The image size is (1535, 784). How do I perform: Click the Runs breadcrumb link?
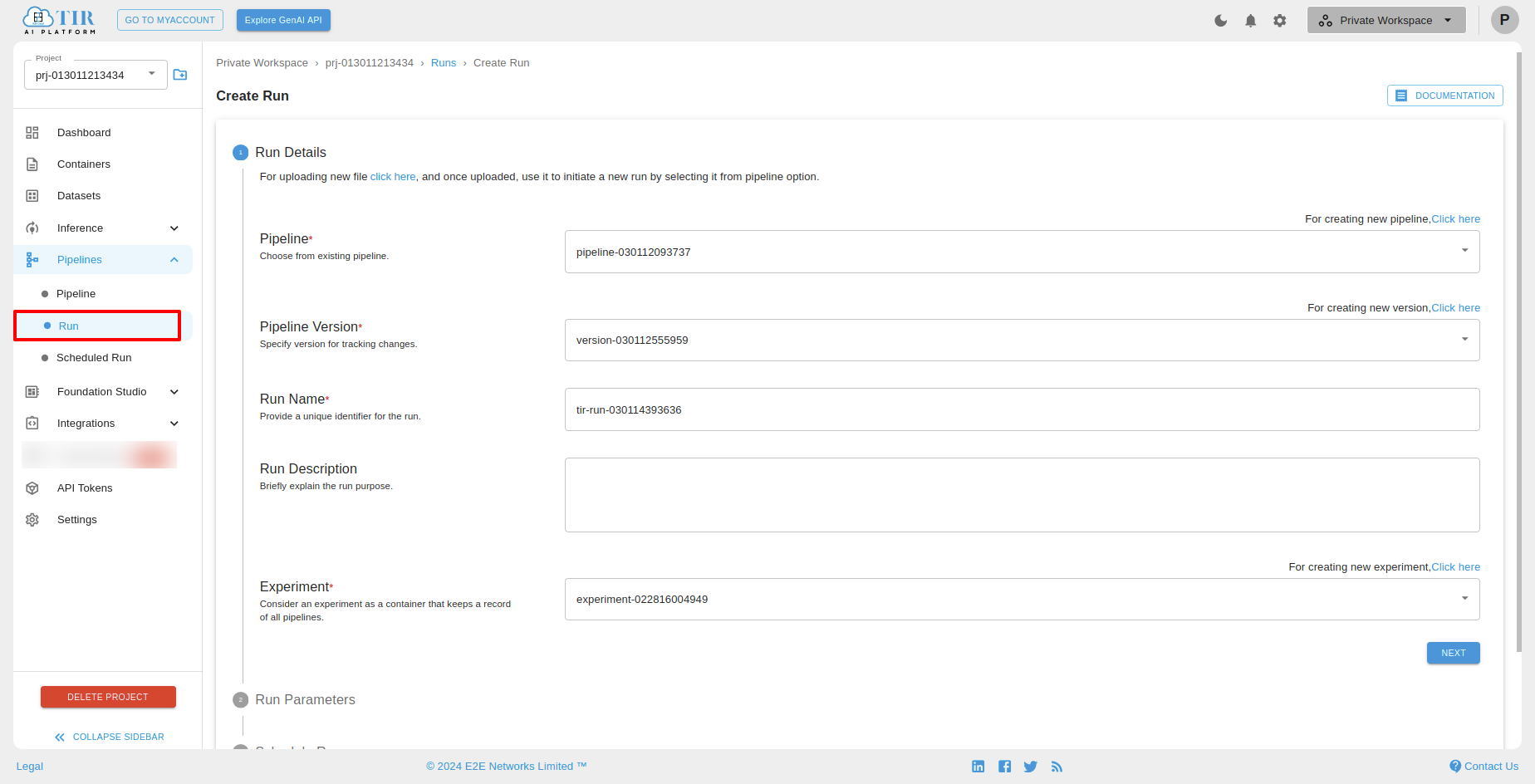444,63
